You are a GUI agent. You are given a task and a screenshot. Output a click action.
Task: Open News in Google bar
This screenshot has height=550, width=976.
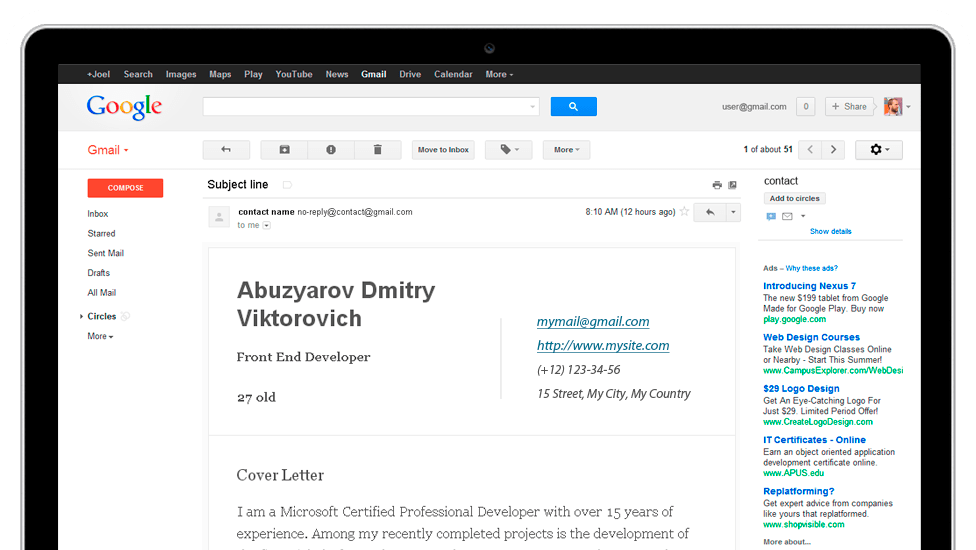[337, 74]
